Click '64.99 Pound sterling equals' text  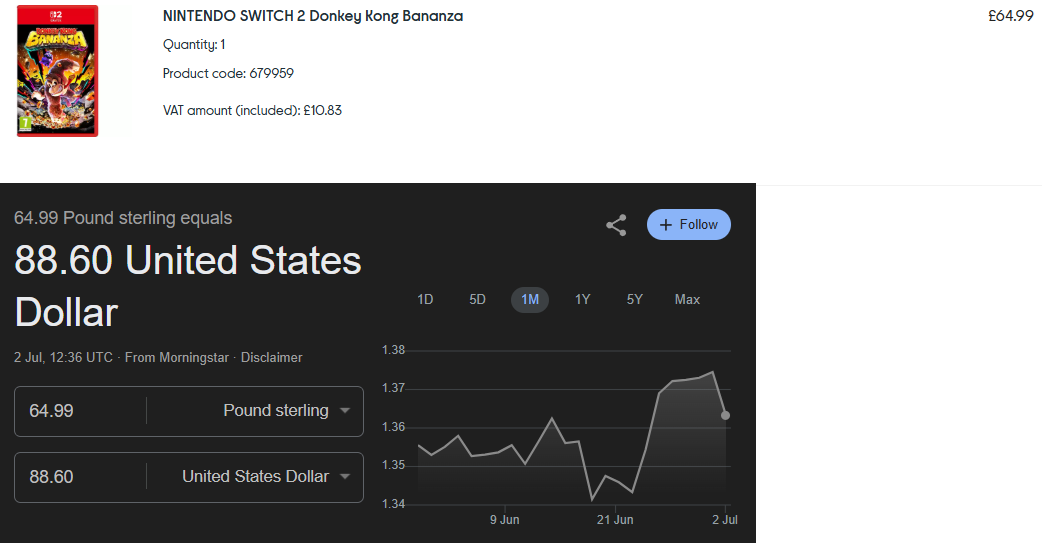click(123, 218)
